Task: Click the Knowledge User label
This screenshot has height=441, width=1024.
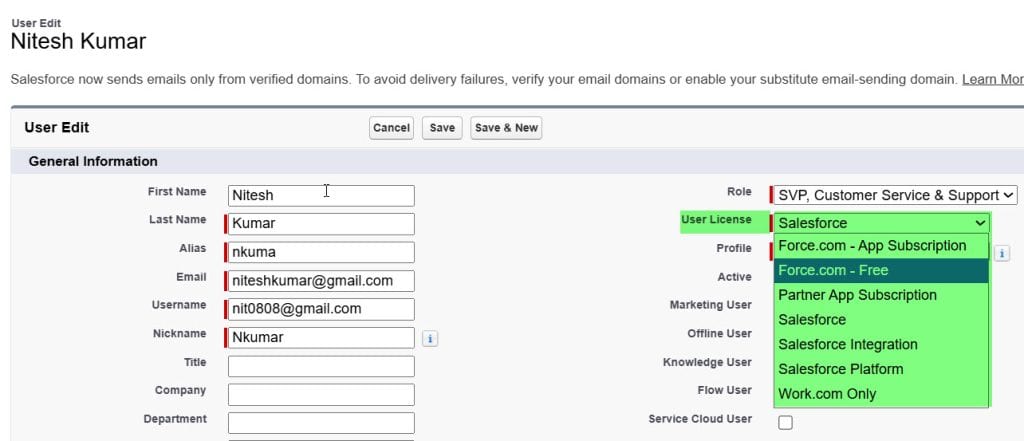Action: (707, 362)
